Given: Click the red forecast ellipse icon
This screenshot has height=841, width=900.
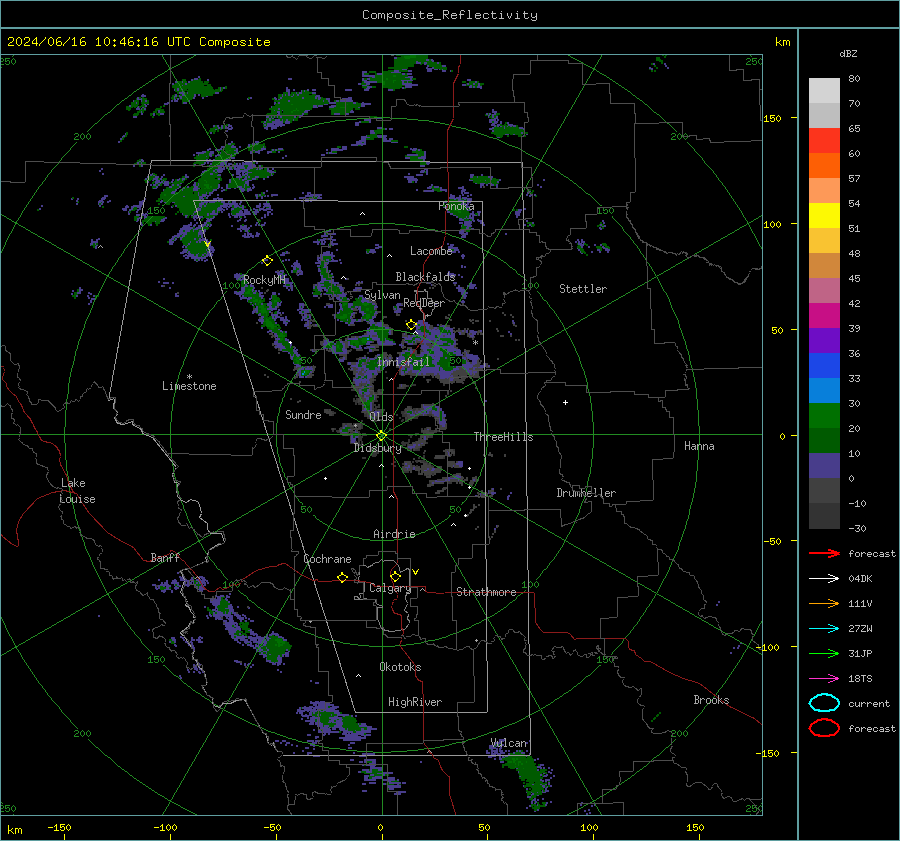Looking at the screenshot, I should (824, 728).
